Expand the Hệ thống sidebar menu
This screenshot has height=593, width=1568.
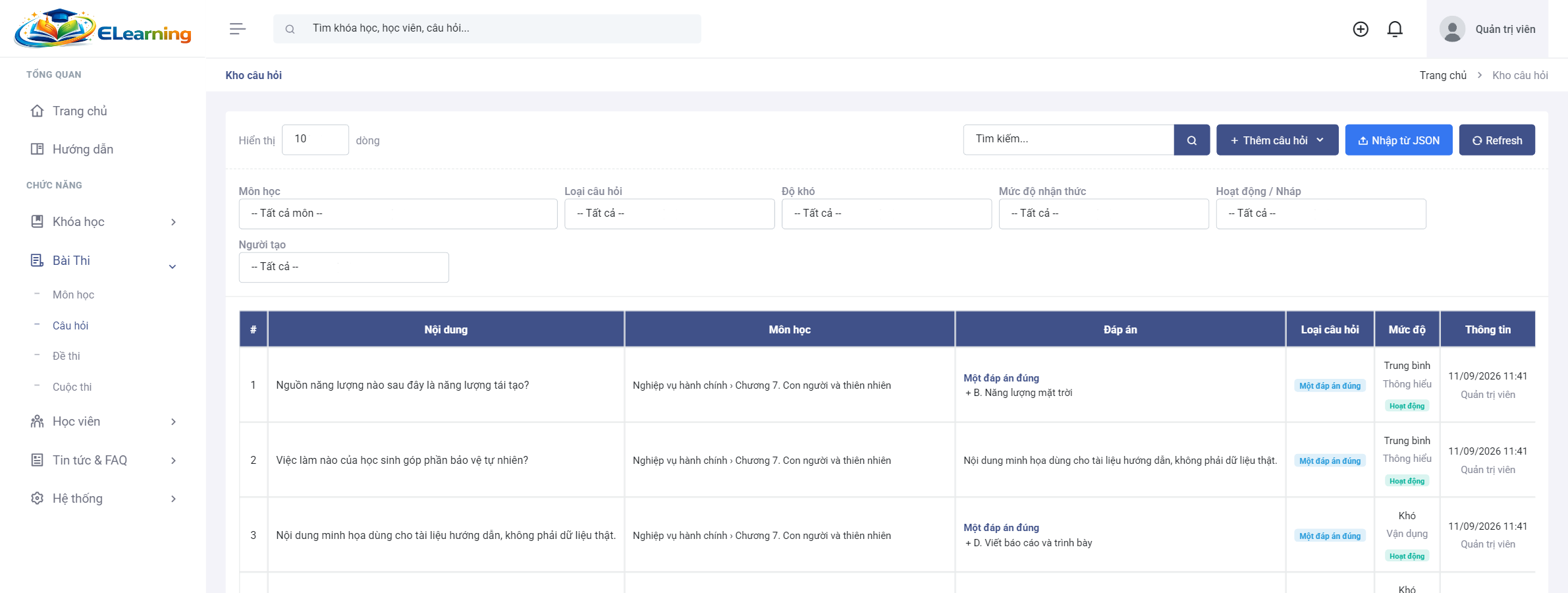103,499
